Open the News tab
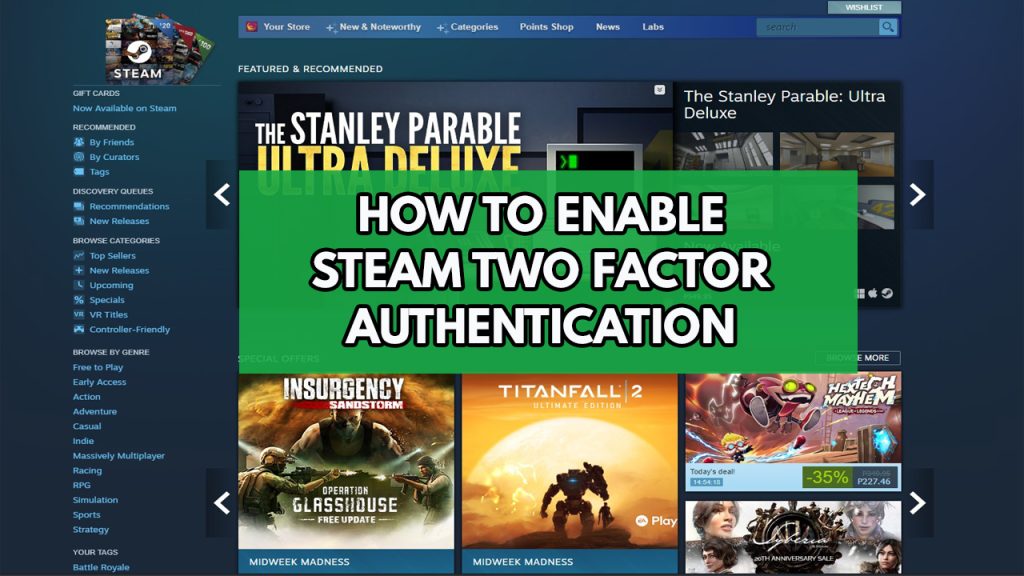The width and height of the screenshot is (1024, 576). tap(607, 27)
